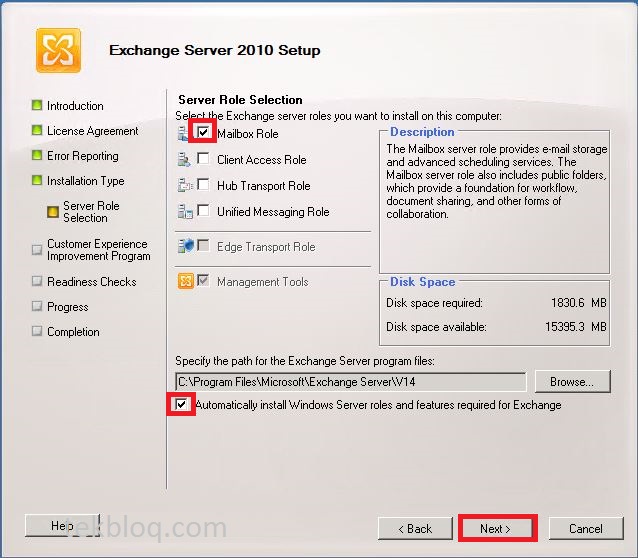The width and height of the screenshot is (638, 558).
Task: Select the License Agreement step label
Action: tap(93, 131)
